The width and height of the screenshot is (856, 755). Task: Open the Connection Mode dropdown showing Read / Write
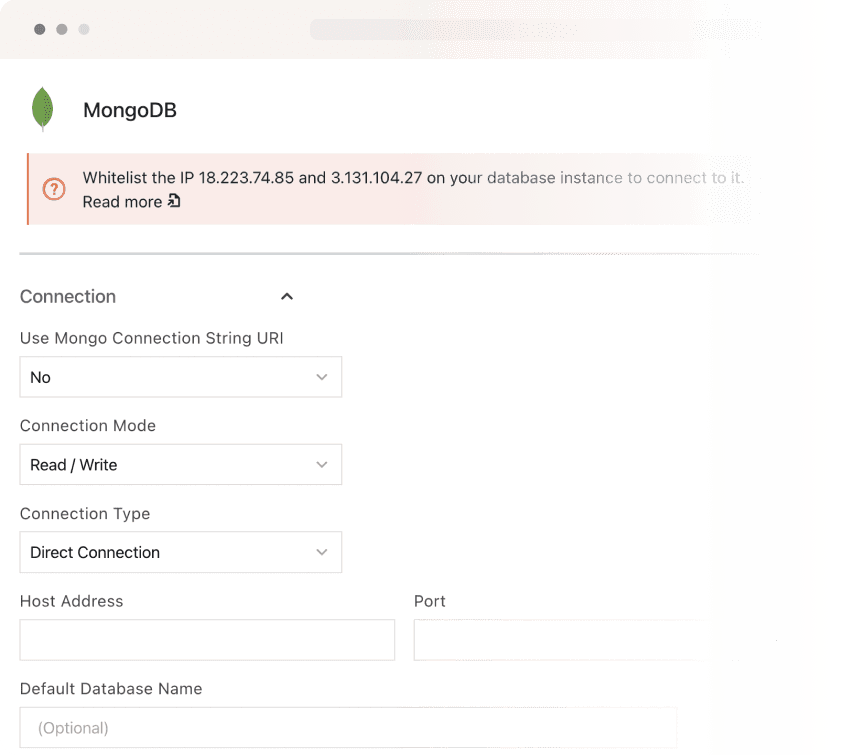[180, 464]
